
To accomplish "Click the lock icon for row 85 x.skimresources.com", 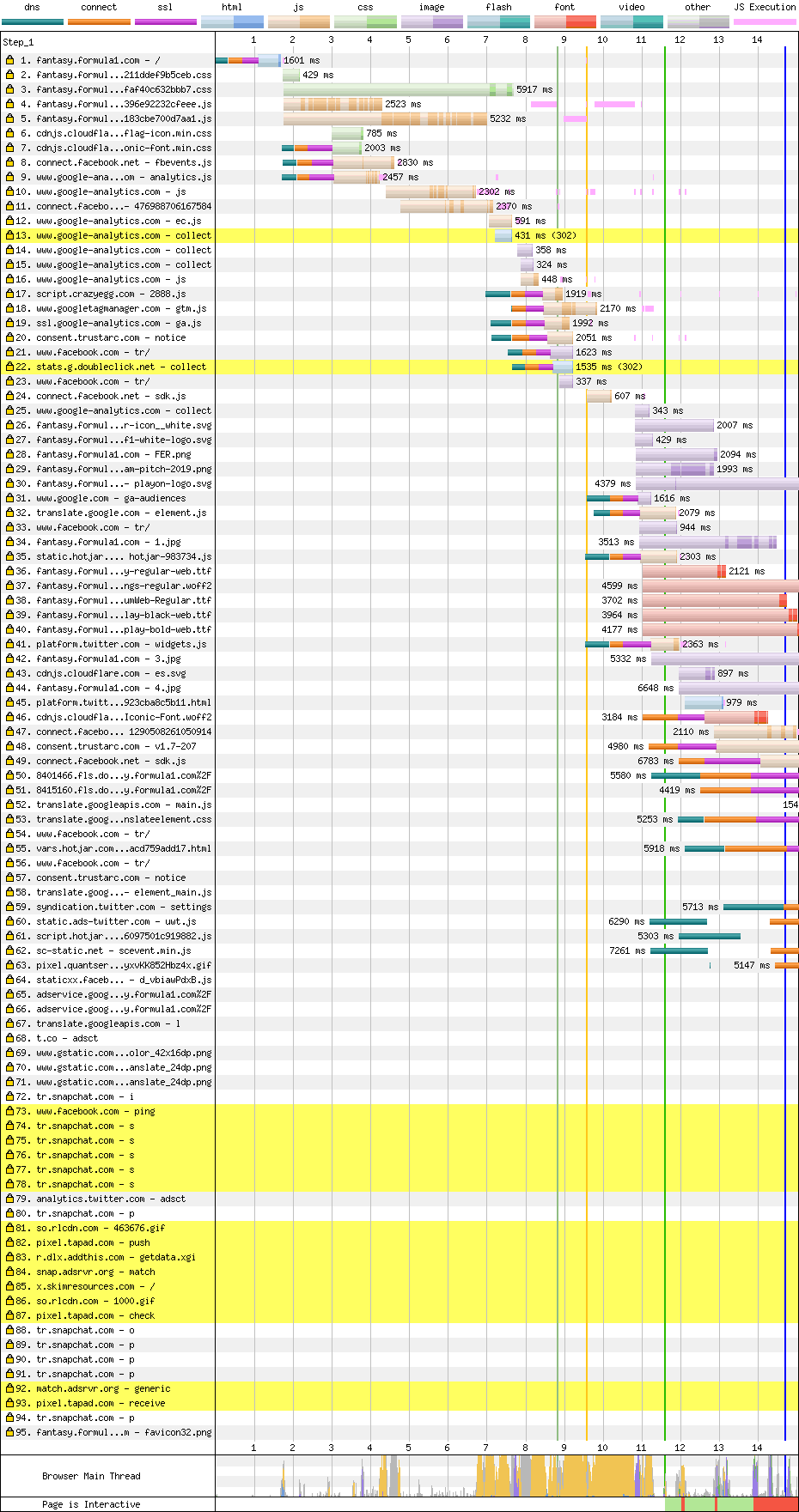I will pos(10,1286).
